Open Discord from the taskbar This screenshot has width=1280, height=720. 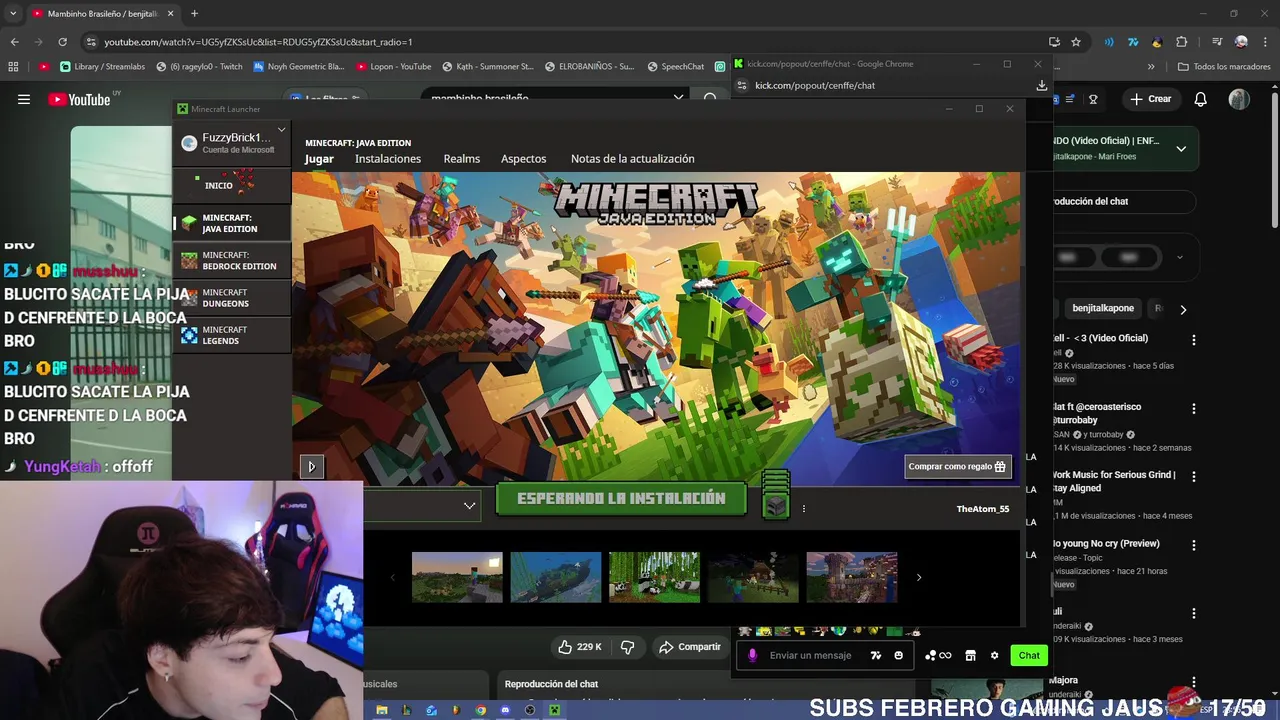click(x=505, y=710)
